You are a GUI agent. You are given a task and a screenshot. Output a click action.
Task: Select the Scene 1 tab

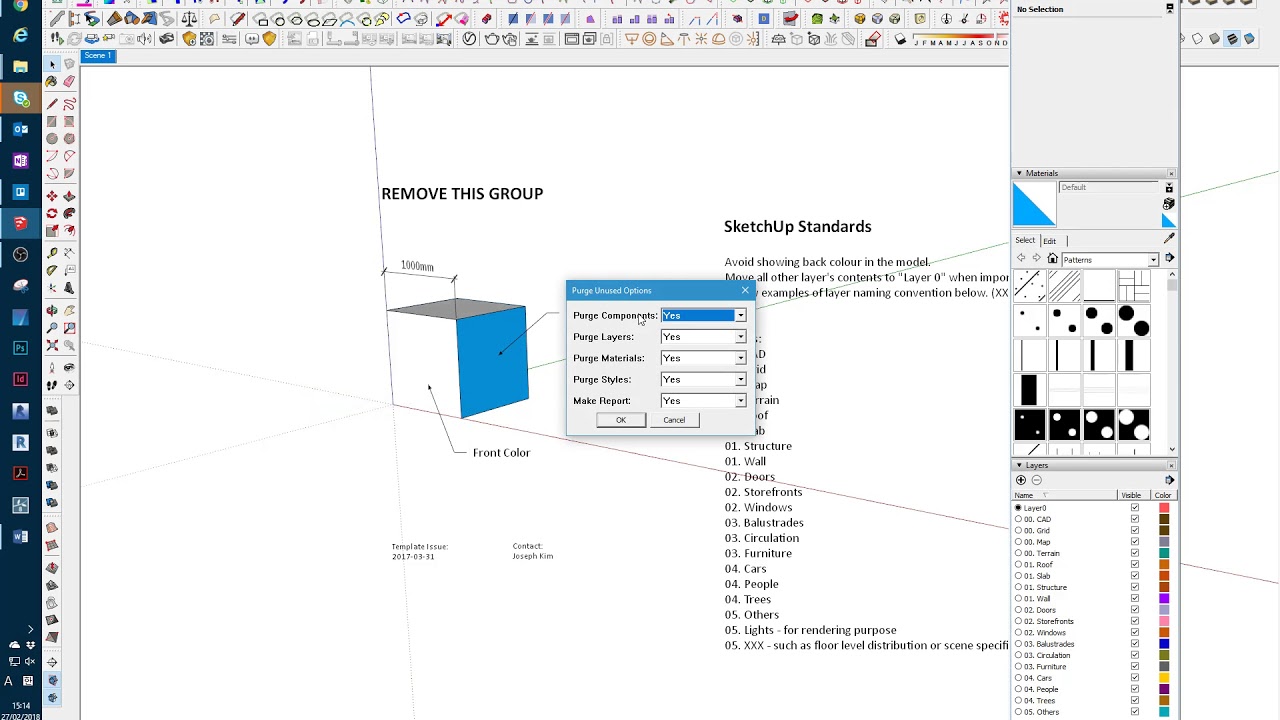point(98,56)
